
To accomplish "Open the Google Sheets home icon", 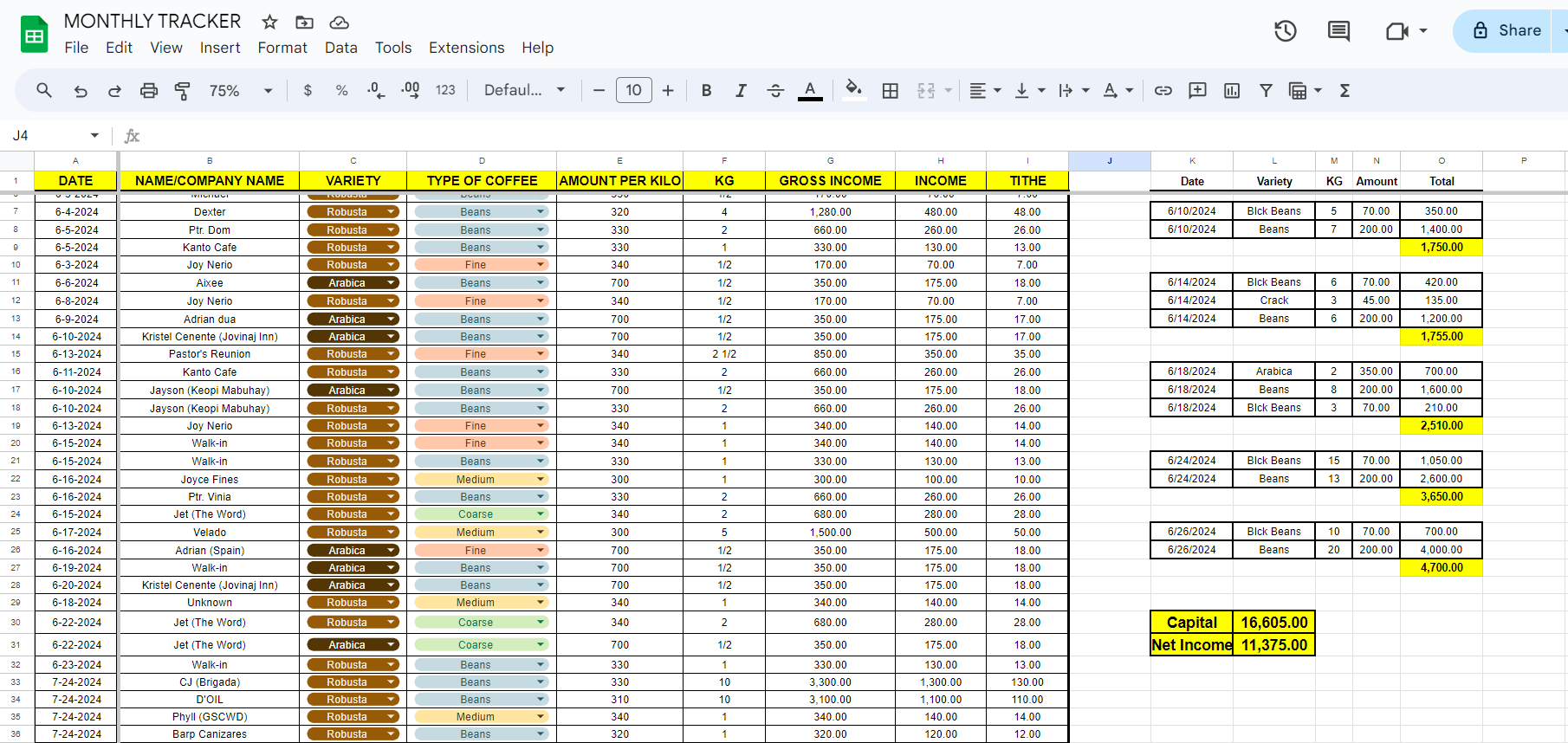I will [35, 35].
